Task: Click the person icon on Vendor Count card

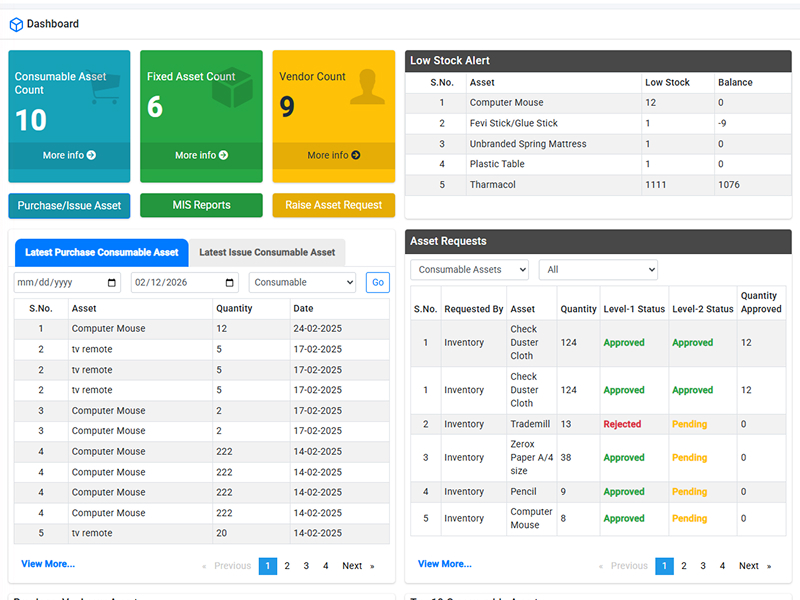Action: coord(367,87)
